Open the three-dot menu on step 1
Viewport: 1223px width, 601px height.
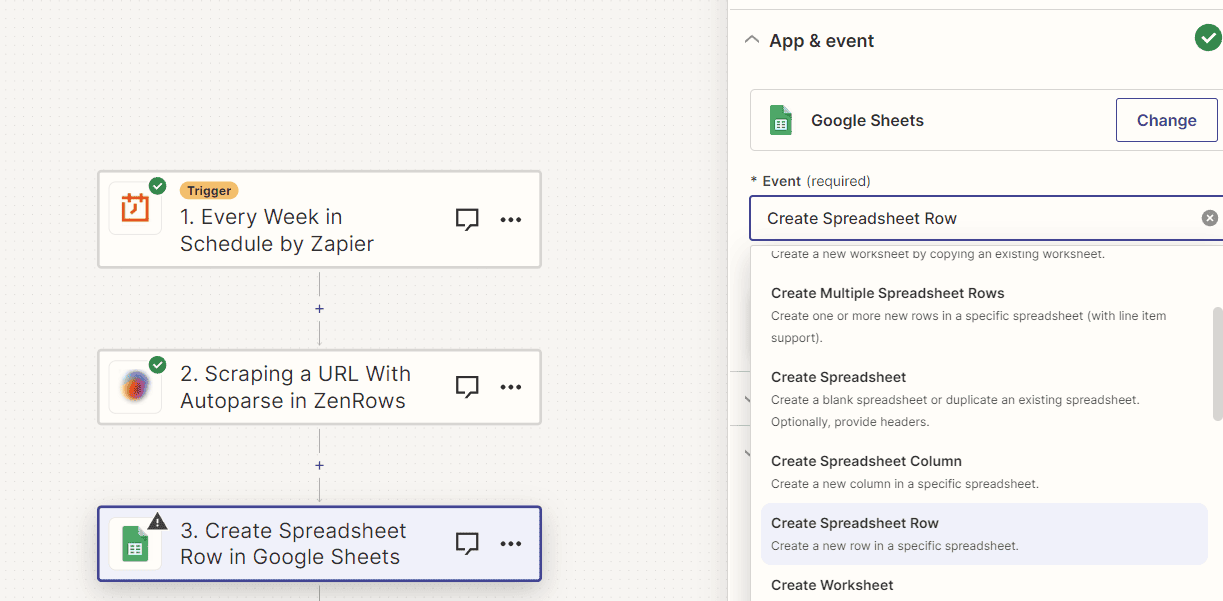(x=511, y=220)
